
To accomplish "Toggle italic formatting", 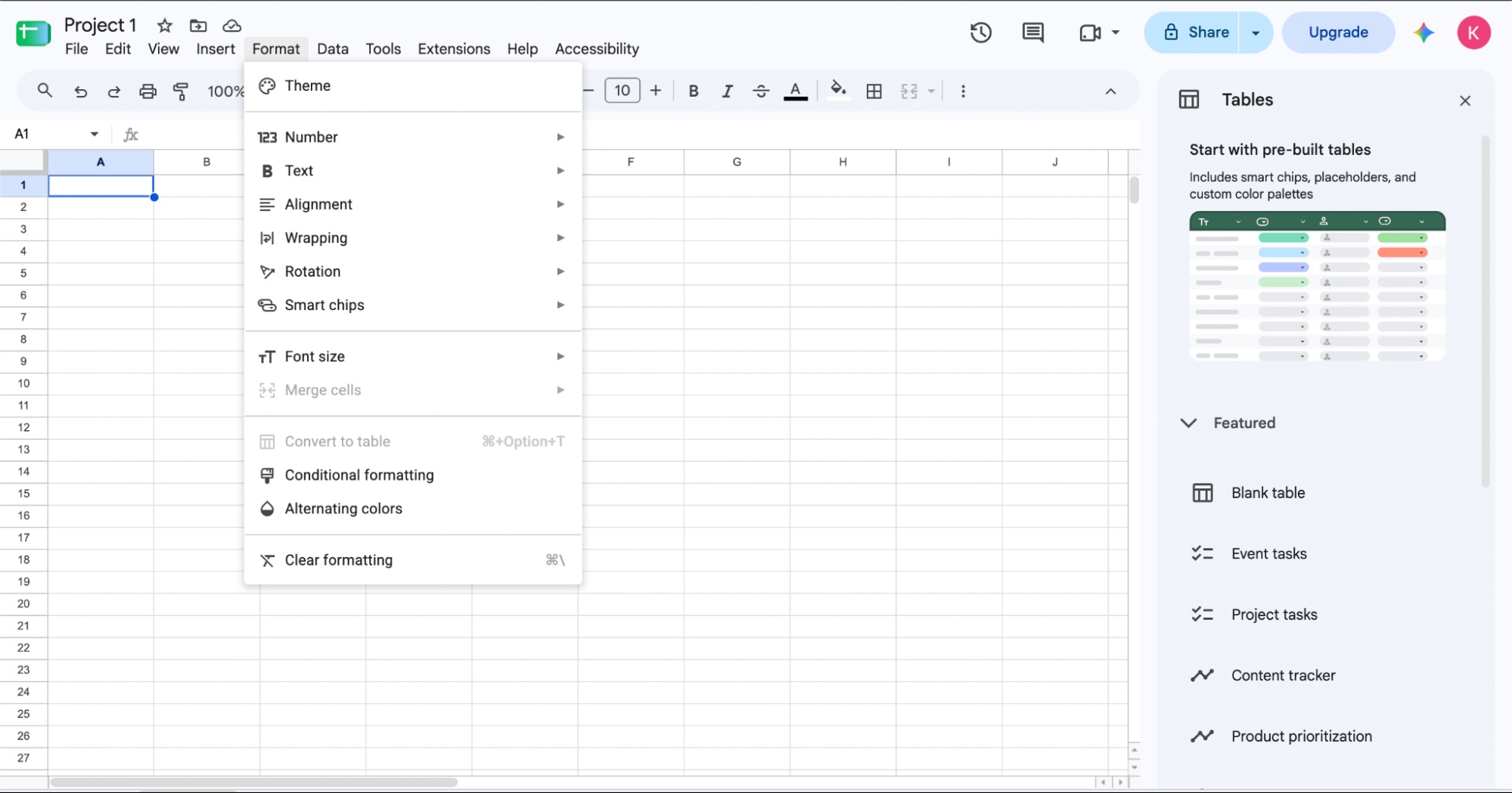I will coord(727,91).
